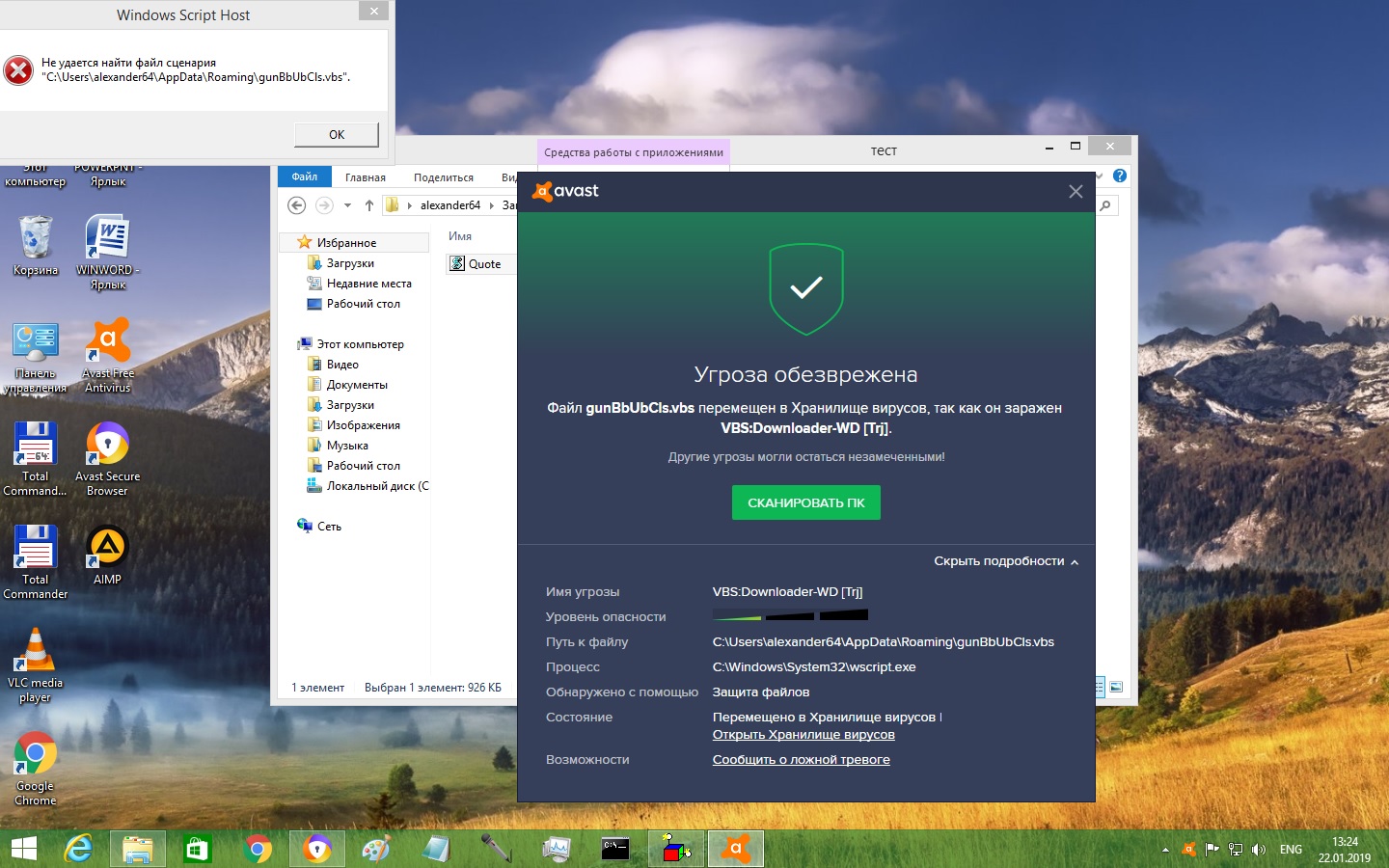1389x868 pixels.
Task: Select Недавние места in the navigation pane
Action: (369, 284)
